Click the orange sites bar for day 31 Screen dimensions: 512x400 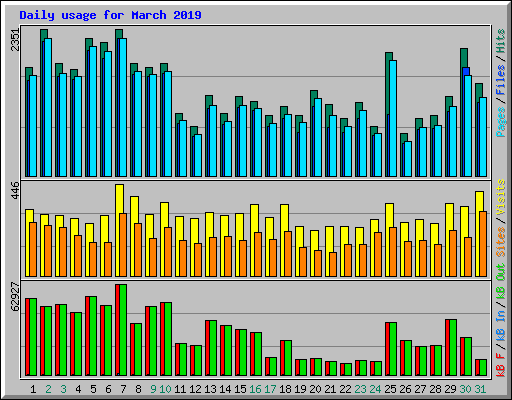[x=483, y=244]
